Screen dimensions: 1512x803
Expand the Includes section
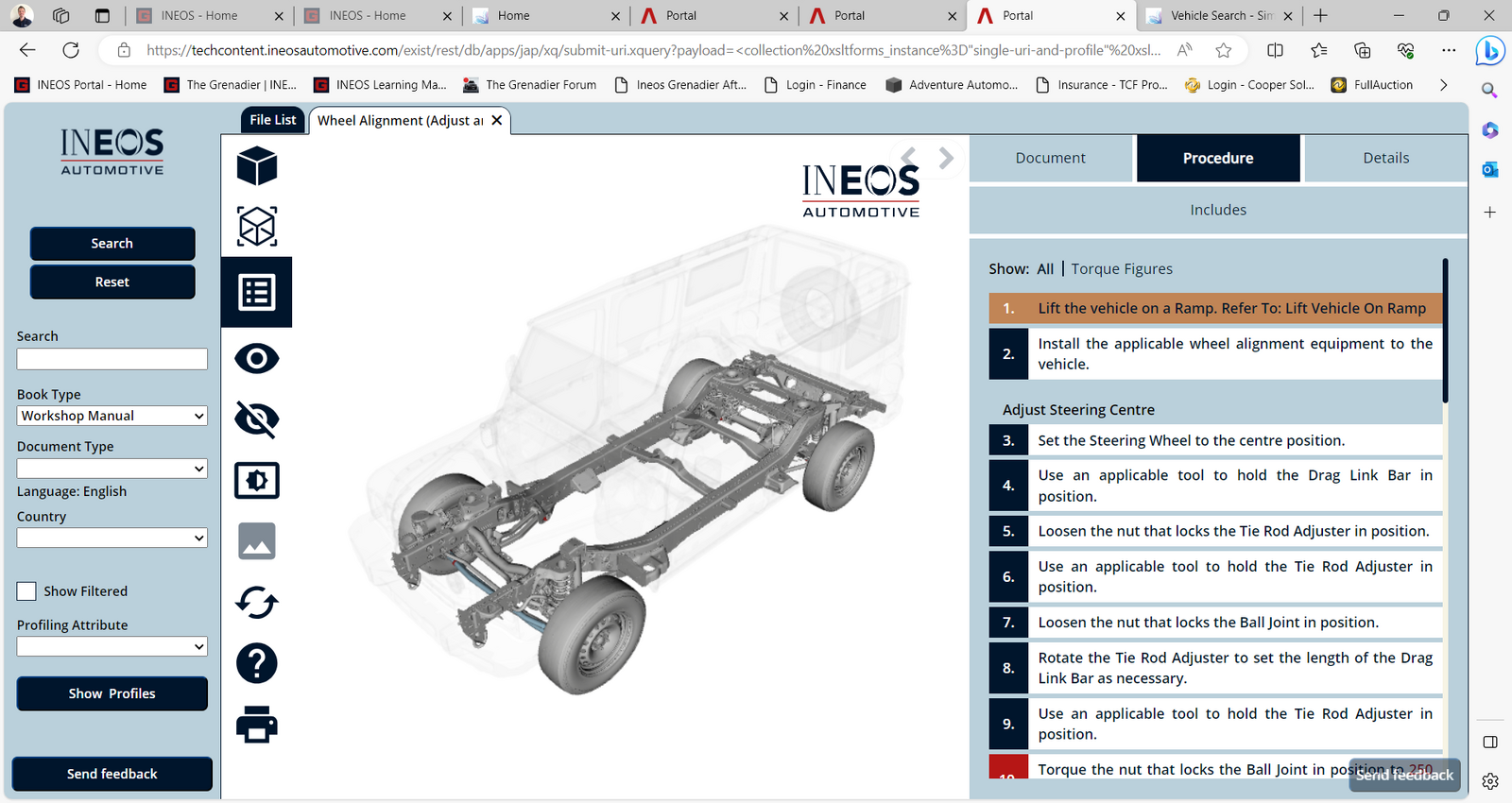1218,210
